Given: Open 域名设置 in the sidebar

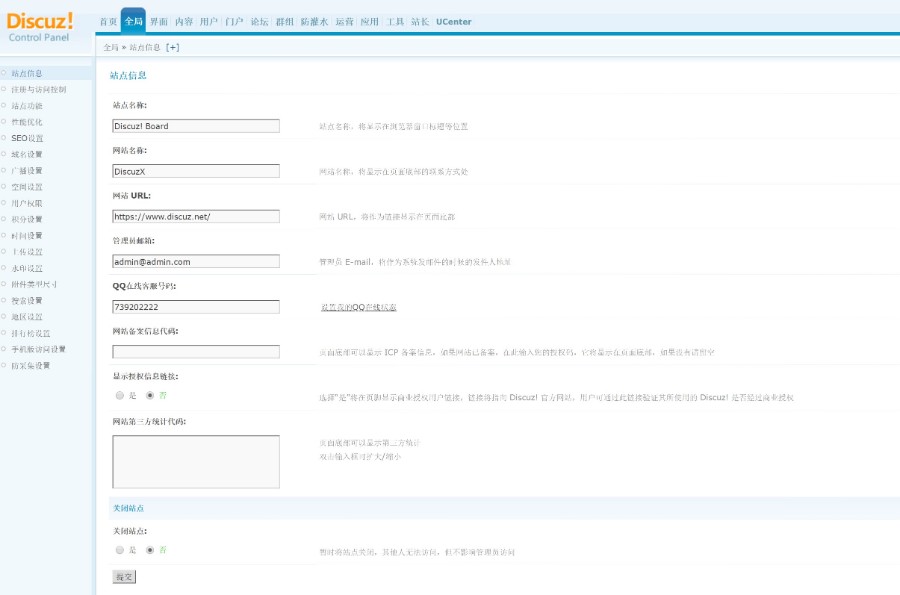Looking at the screenshot, I should 27,154.
